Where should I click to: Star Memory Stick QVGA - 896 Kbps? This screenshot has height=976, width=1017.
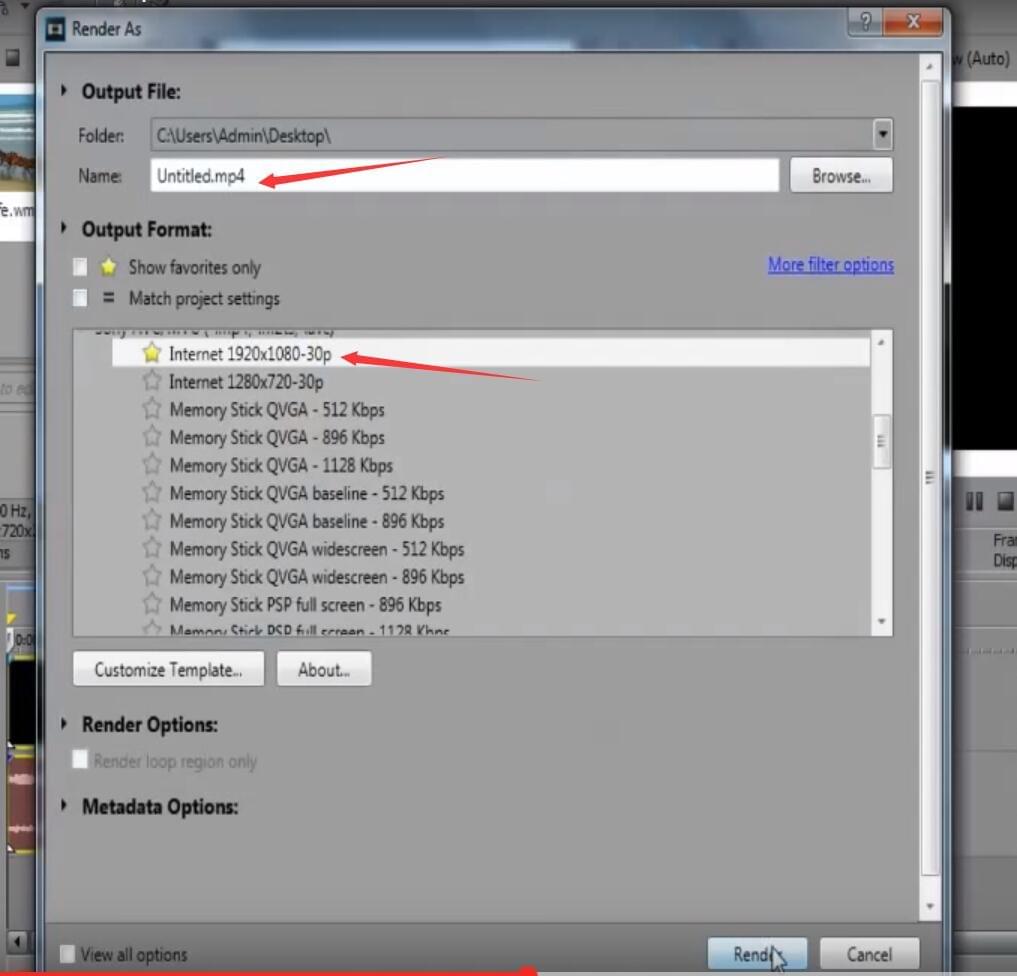click(152, 437)
